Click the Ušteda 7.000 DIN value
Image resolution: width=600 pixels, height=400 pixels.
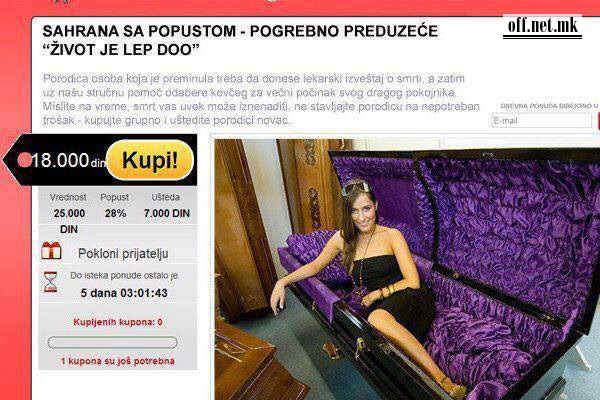[x=167, y=213]
